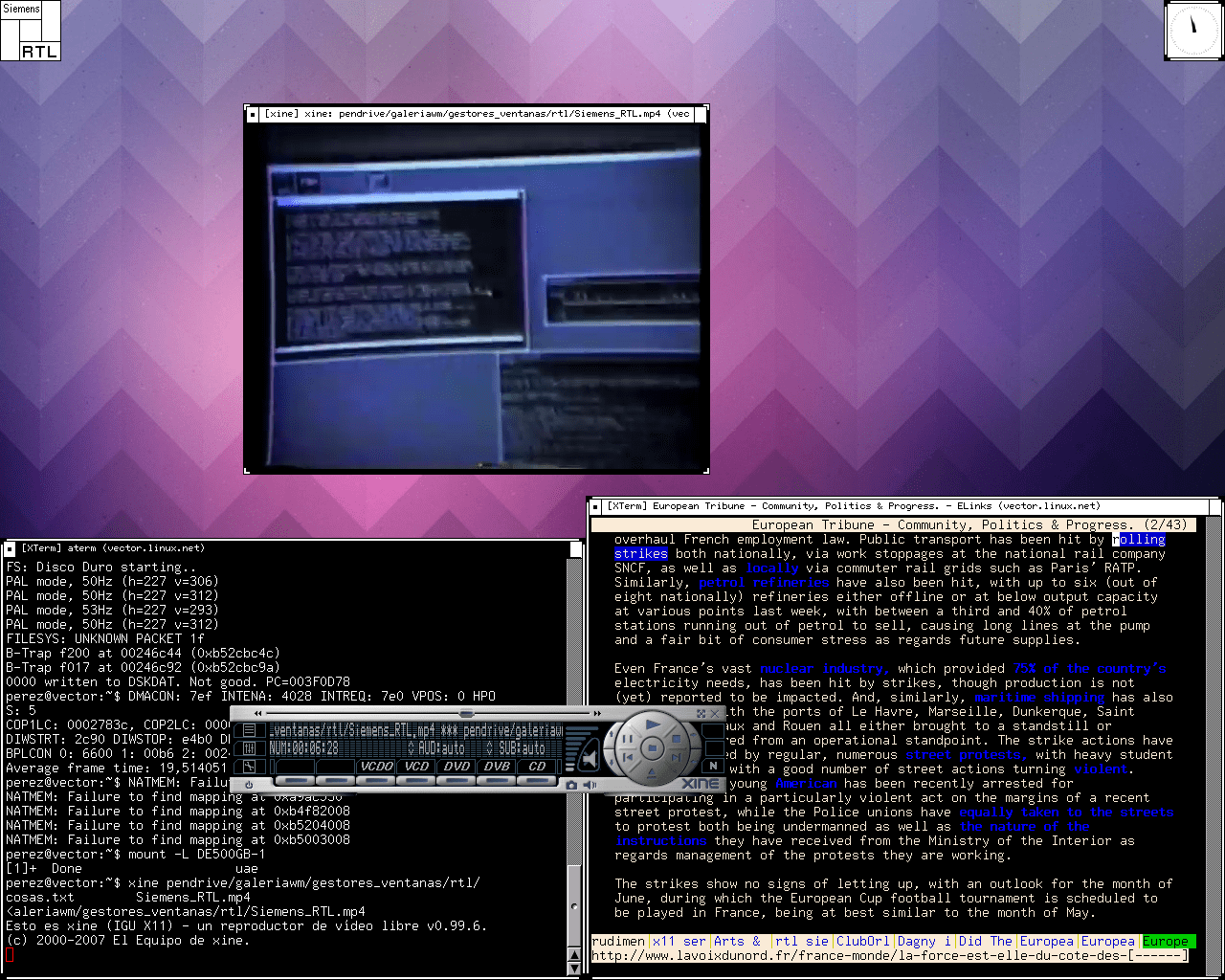This screenshot has width=1225, height=980.
Task: Toggle mute with the speaker button
Action: [x=590, y=785]
